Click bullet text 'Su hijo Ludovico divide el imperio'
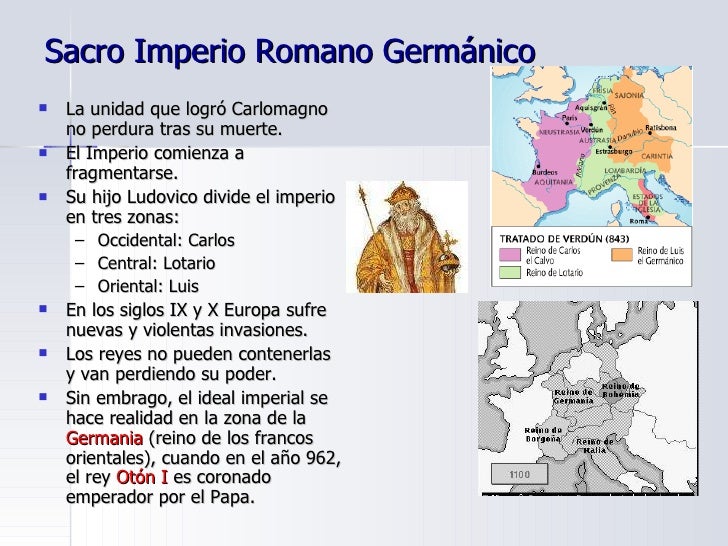 point(200,197)
